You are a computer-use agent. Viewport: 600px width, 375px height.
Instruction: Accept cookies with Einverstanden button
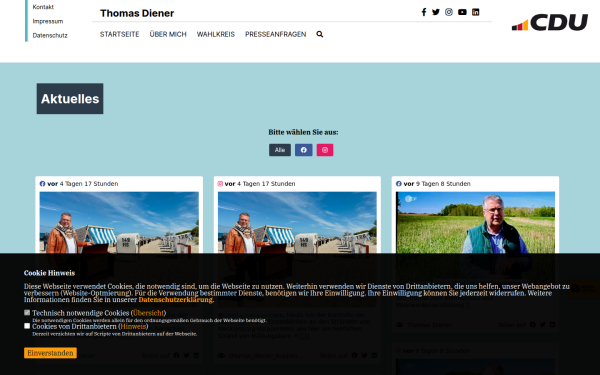click(50, 353)
